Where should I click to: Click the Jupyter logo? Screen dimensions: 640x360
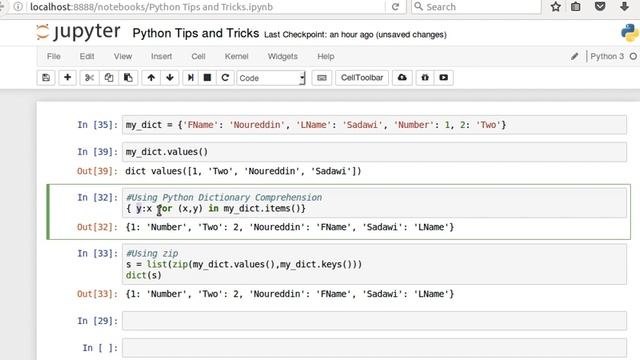(78, 32)
